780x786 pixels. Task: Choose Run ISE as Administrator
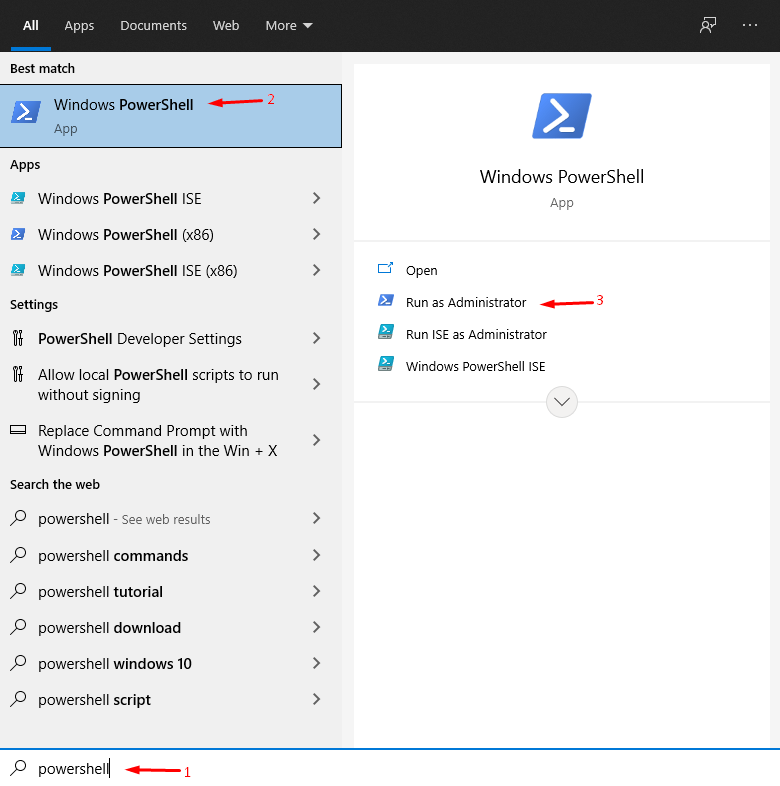476,334
